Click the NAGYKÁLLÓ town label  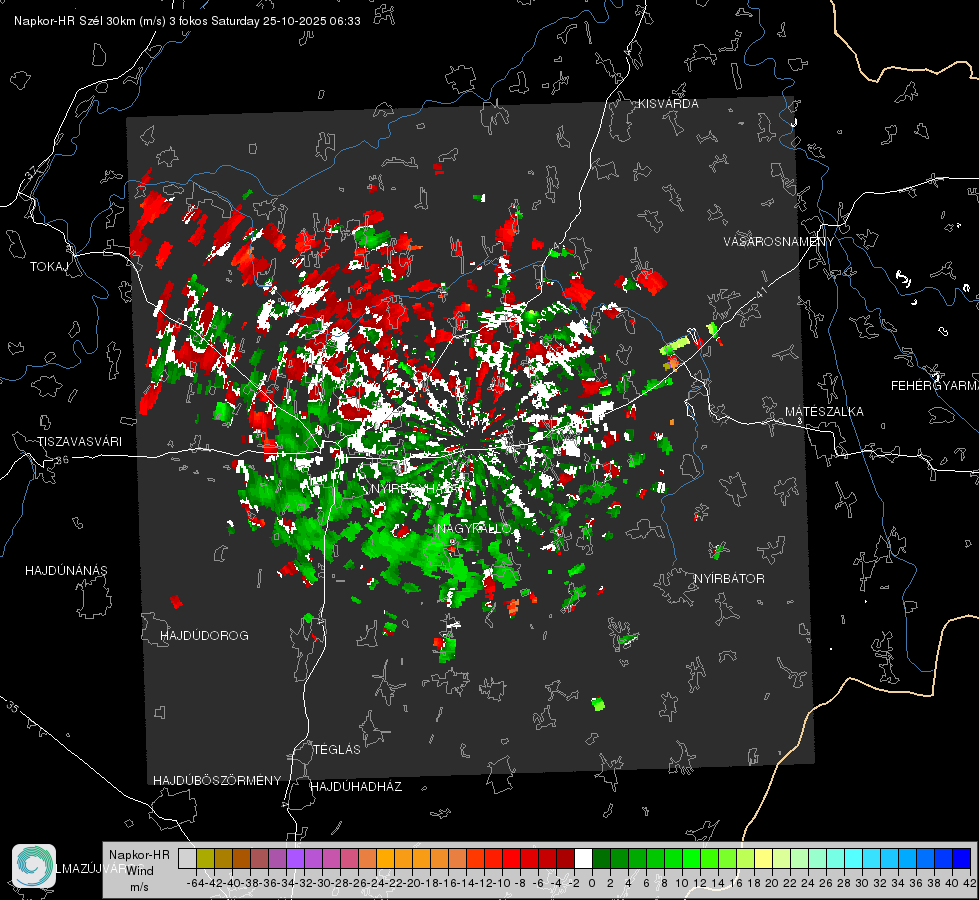tap(474, 529)
